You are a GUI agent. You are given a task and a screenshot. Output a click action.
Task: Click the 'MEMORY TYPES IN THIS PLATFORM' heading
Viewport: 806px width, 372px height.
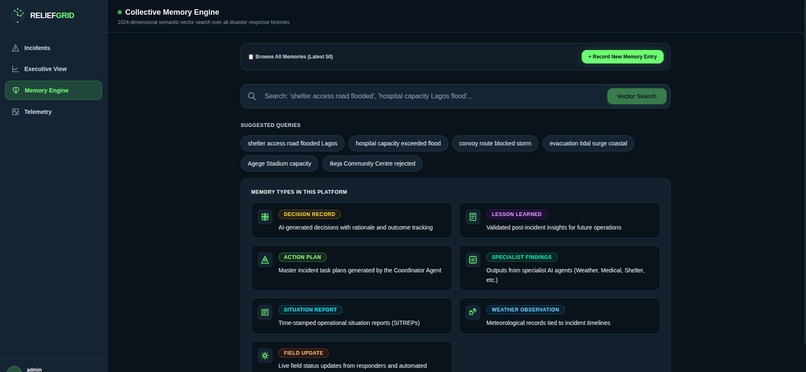pos(299,192)
